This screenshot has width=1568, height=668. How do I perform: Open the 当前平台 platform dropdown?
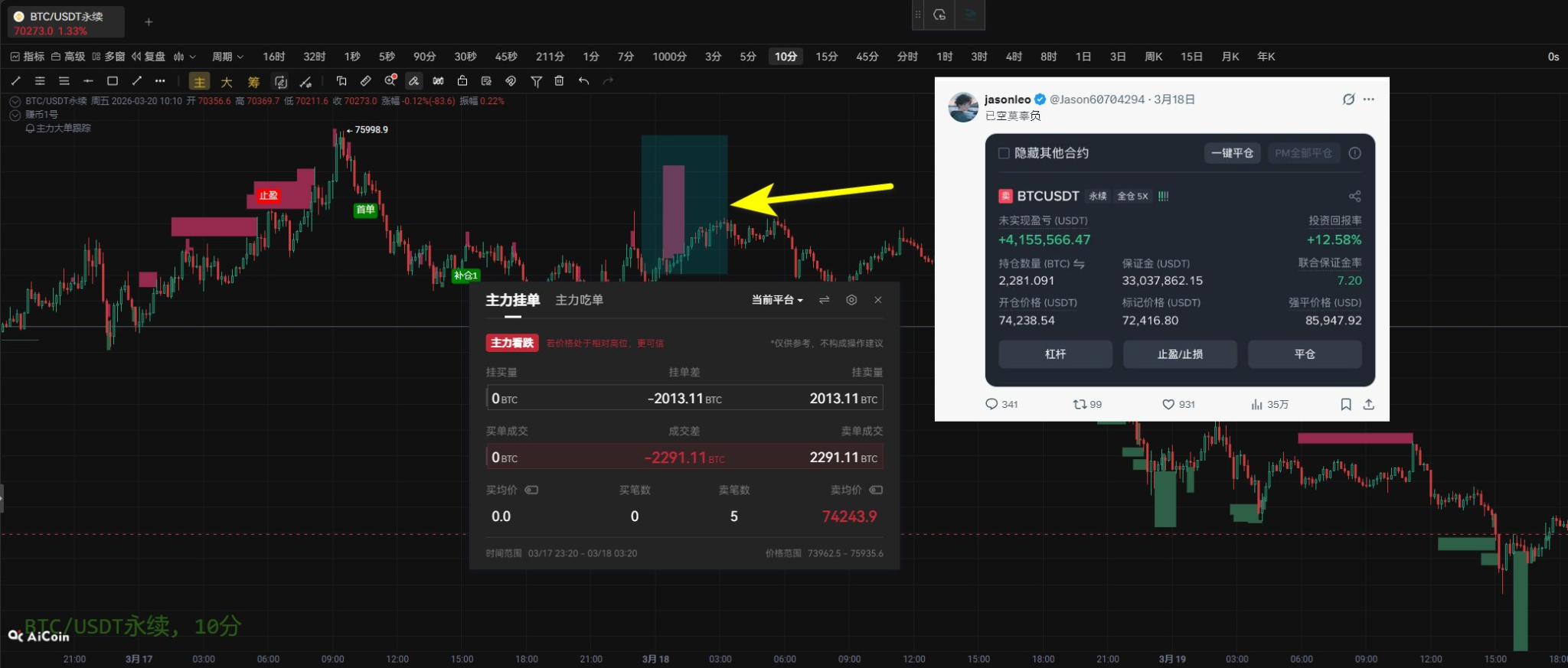777,300
